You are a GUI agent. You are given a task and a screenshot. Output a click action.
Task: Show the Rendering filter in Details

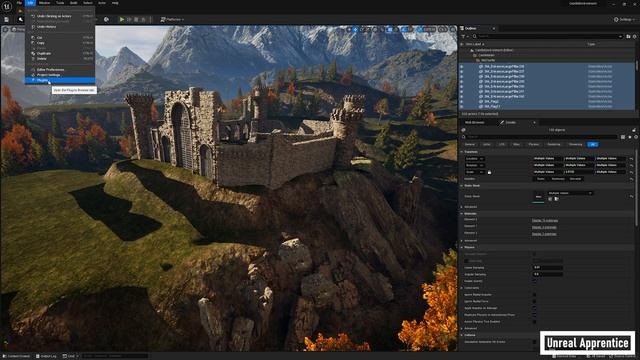554,144
